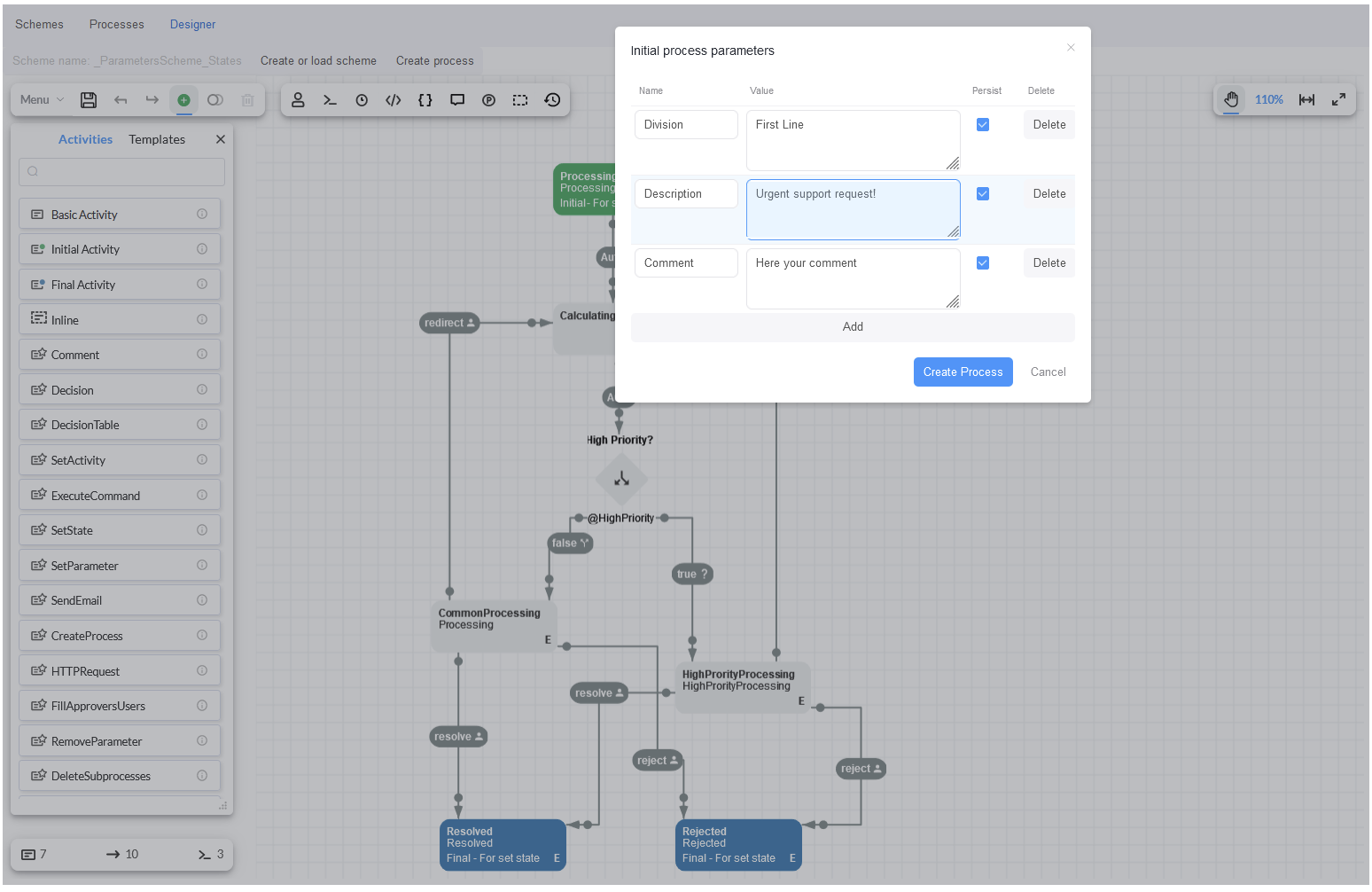Uncheck Persist for Description parameter
Viewport: 1372px width, 892px height.
coord(983,194)
